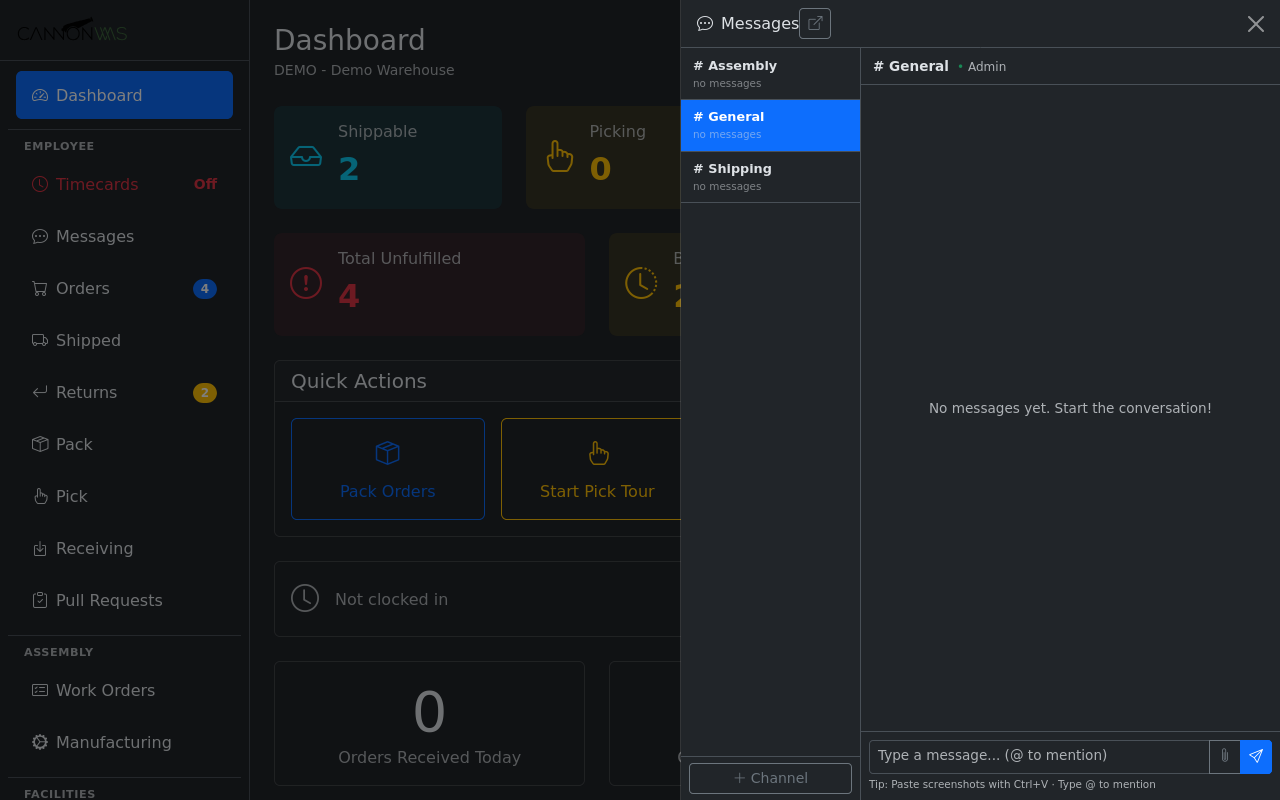Click the Pack Orders quick action
Screen dimensions: 1280x800
388,469
